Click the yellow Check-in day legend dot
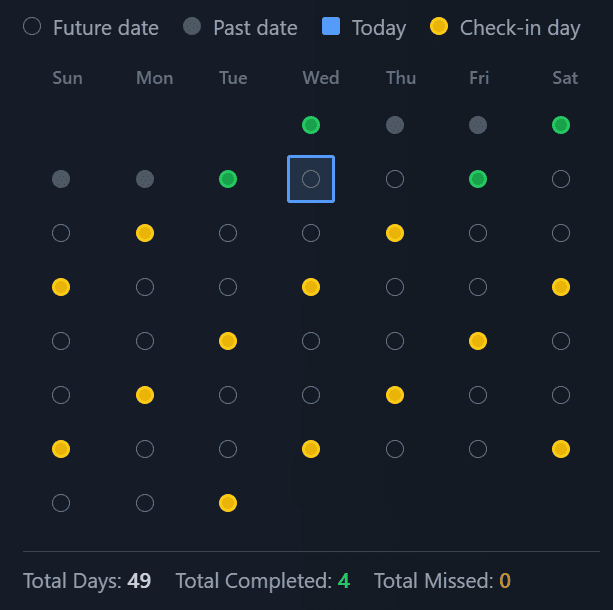613x610 pixels. tap(439, 27)
